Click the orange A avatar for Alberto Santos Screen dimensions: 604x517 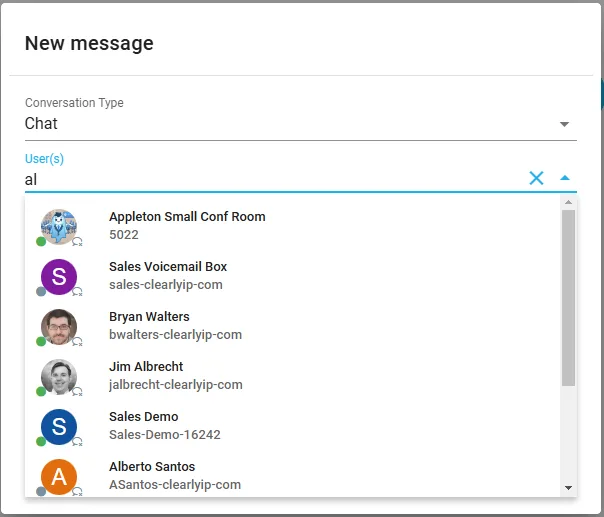pos(59,477)
